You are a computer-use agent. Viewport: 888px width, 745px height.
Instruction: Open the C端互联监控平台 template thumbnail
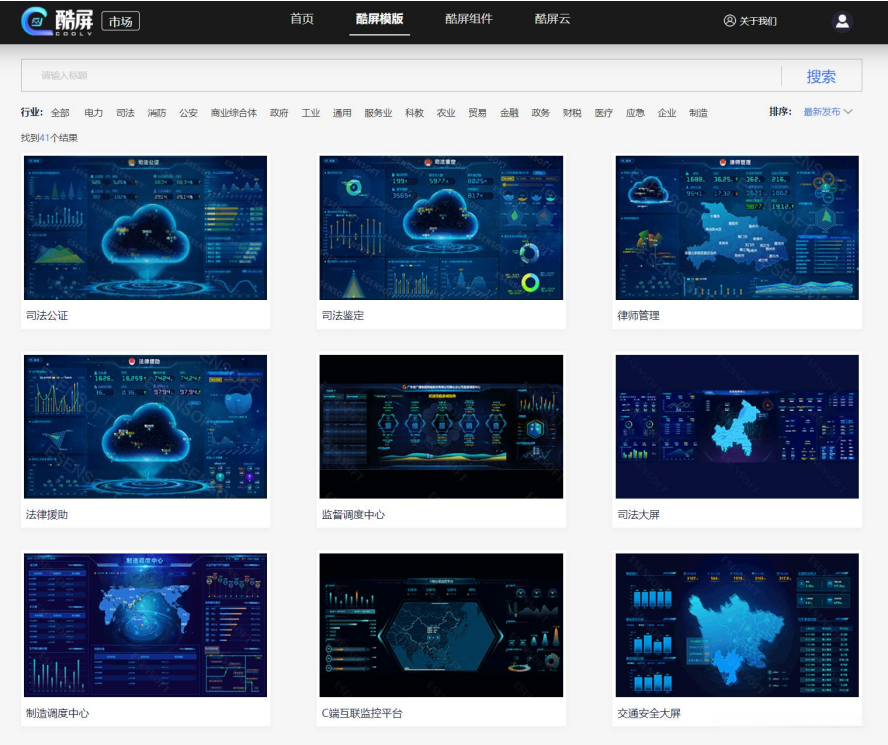pos(441,625)
